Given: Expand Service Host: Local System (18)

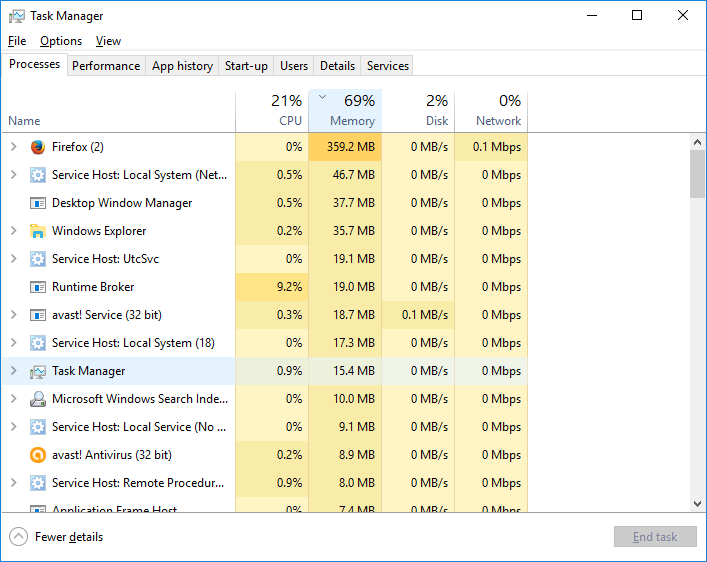Looking at the screenshot, I should tap(13, 343).
